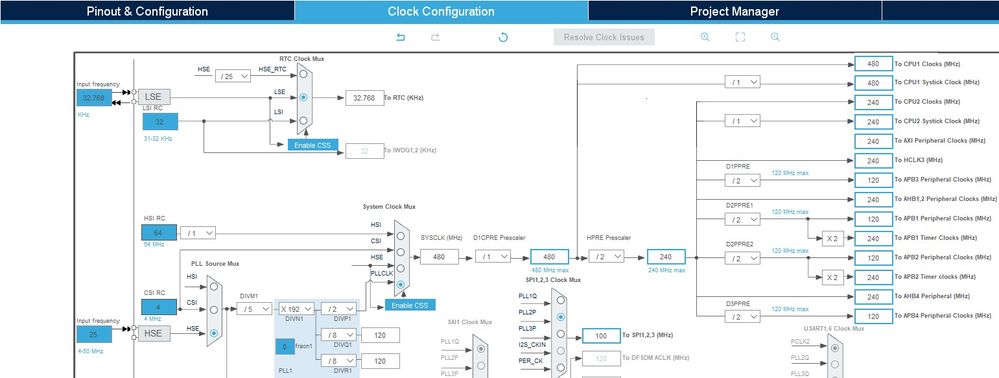
Task: Switch to Clock Configuration tab
Action: (441, 11)
